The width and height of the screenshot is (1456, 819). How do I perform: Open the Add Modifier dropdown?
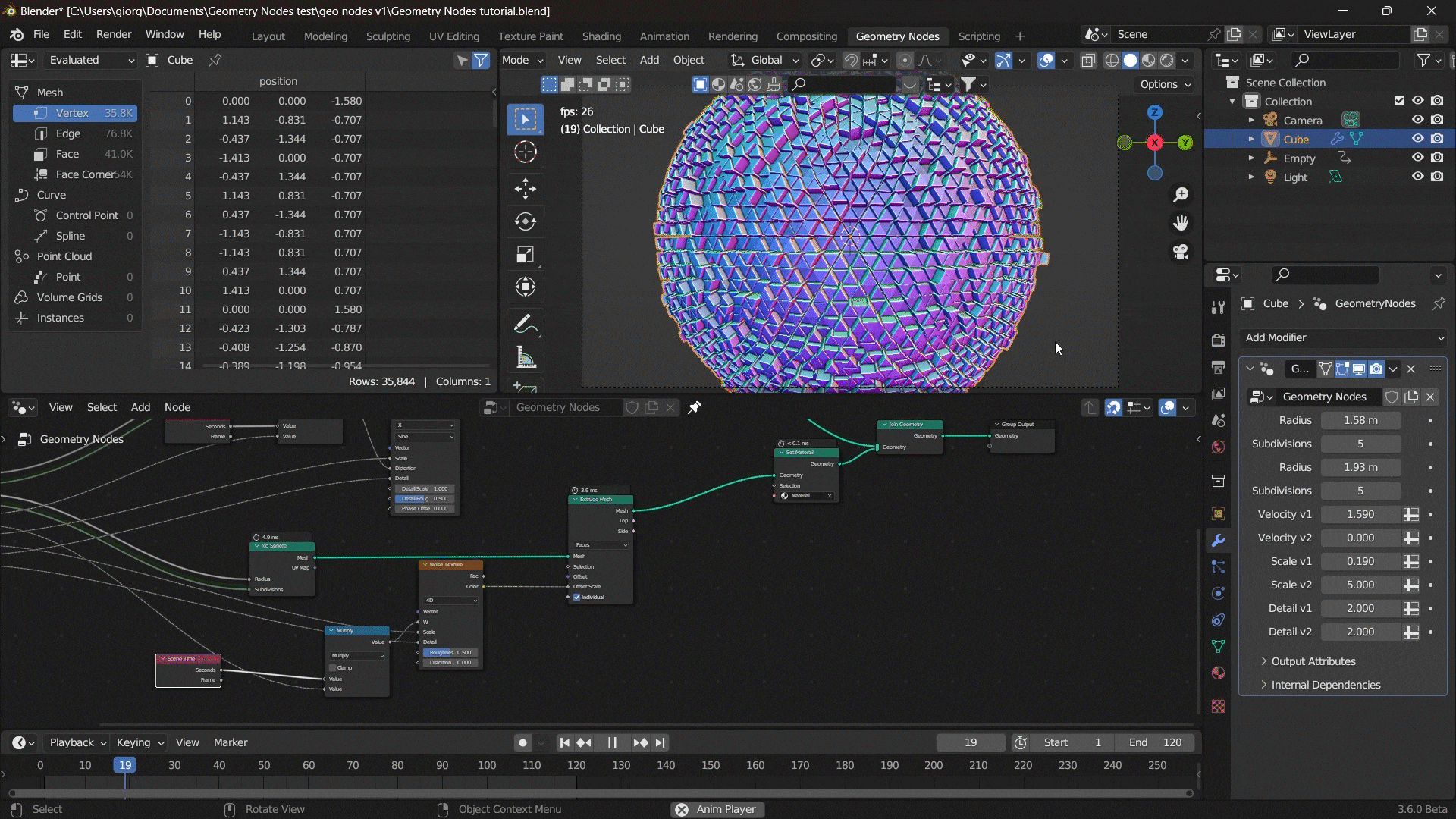click(1343, 337)
